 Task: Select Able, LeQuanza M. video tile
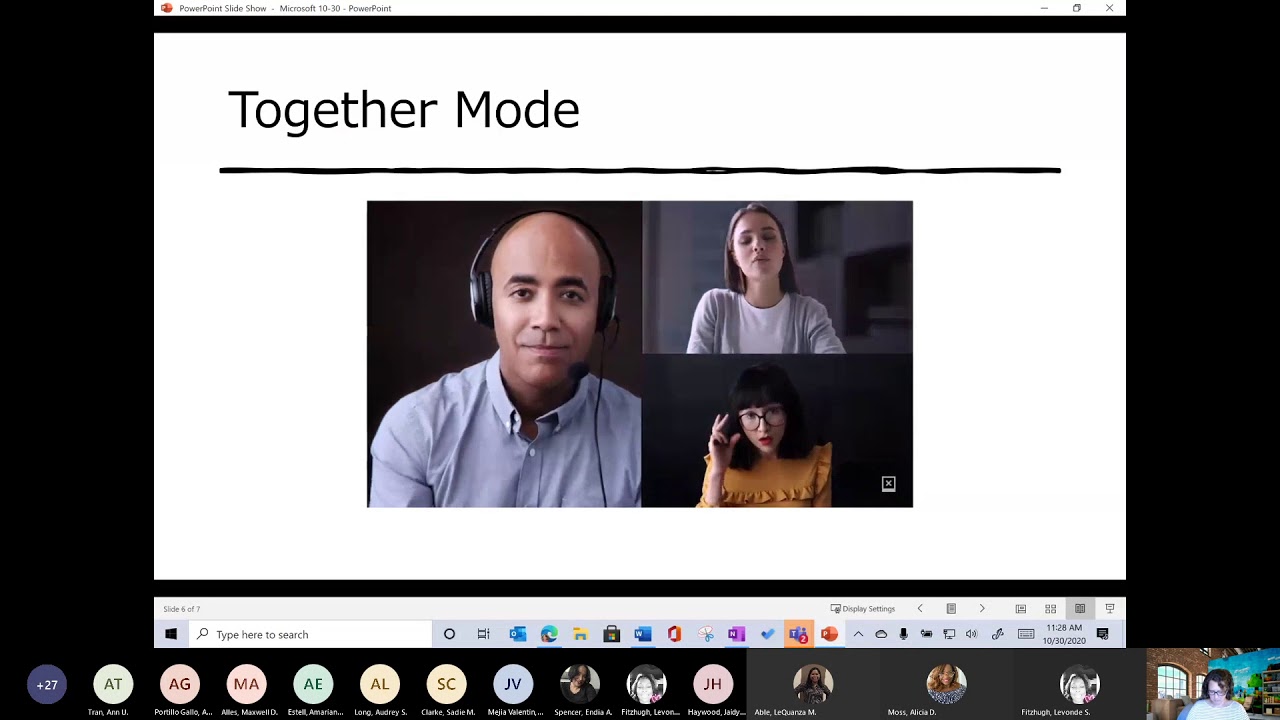coord(813,685)
